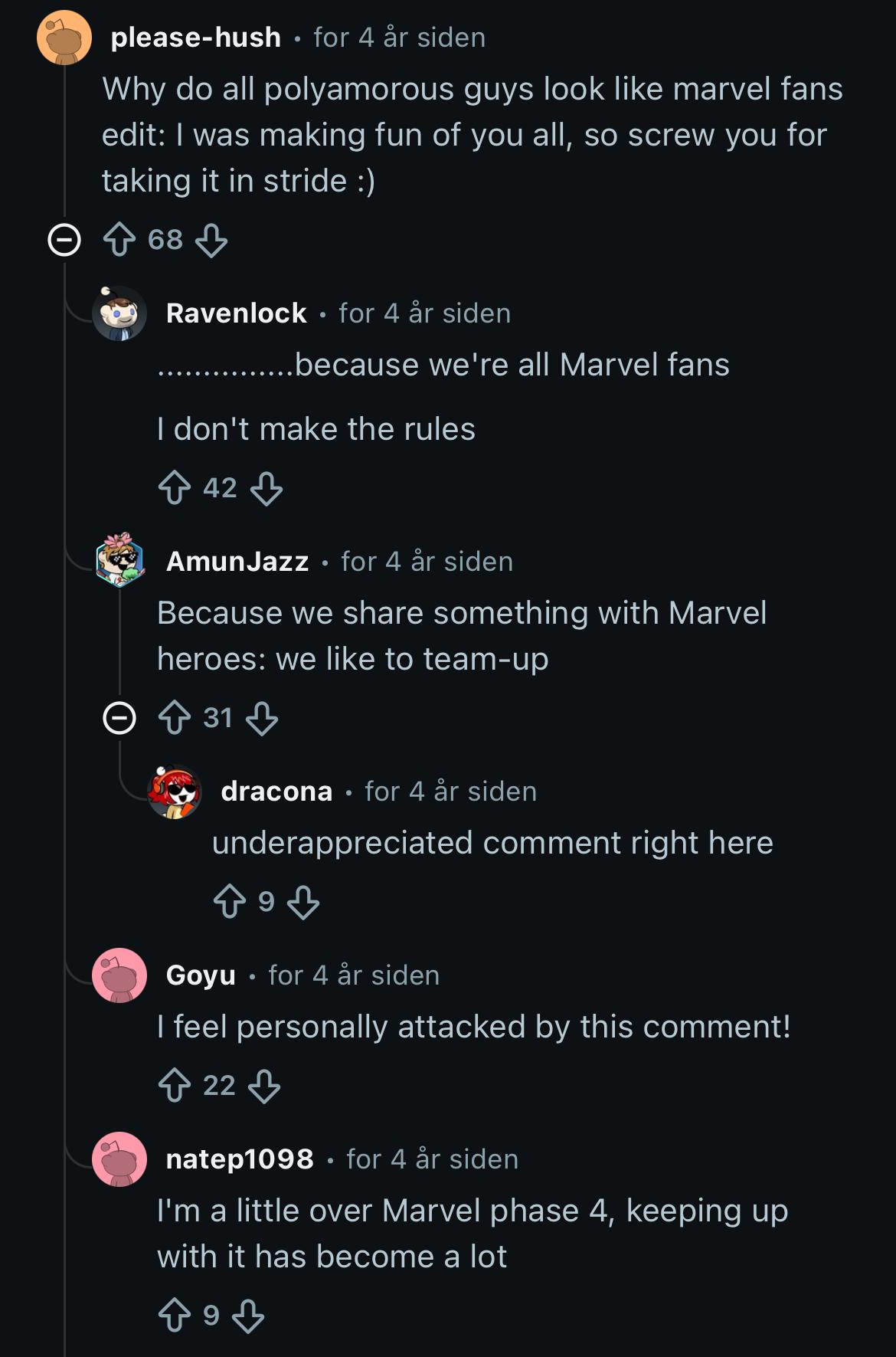Click AmunJazz's avatar with sunglasses

point(119,559)
